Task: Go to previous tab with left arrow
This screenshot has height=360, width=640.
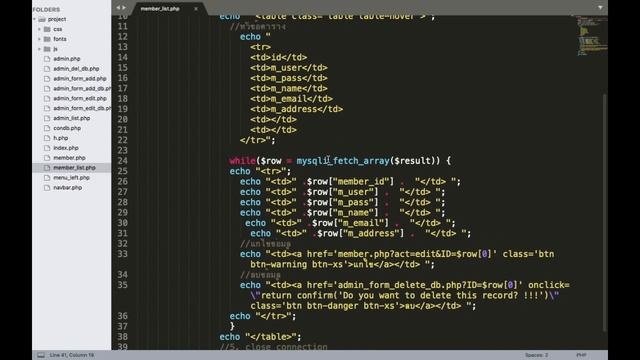Action: [x=118, y=8]
